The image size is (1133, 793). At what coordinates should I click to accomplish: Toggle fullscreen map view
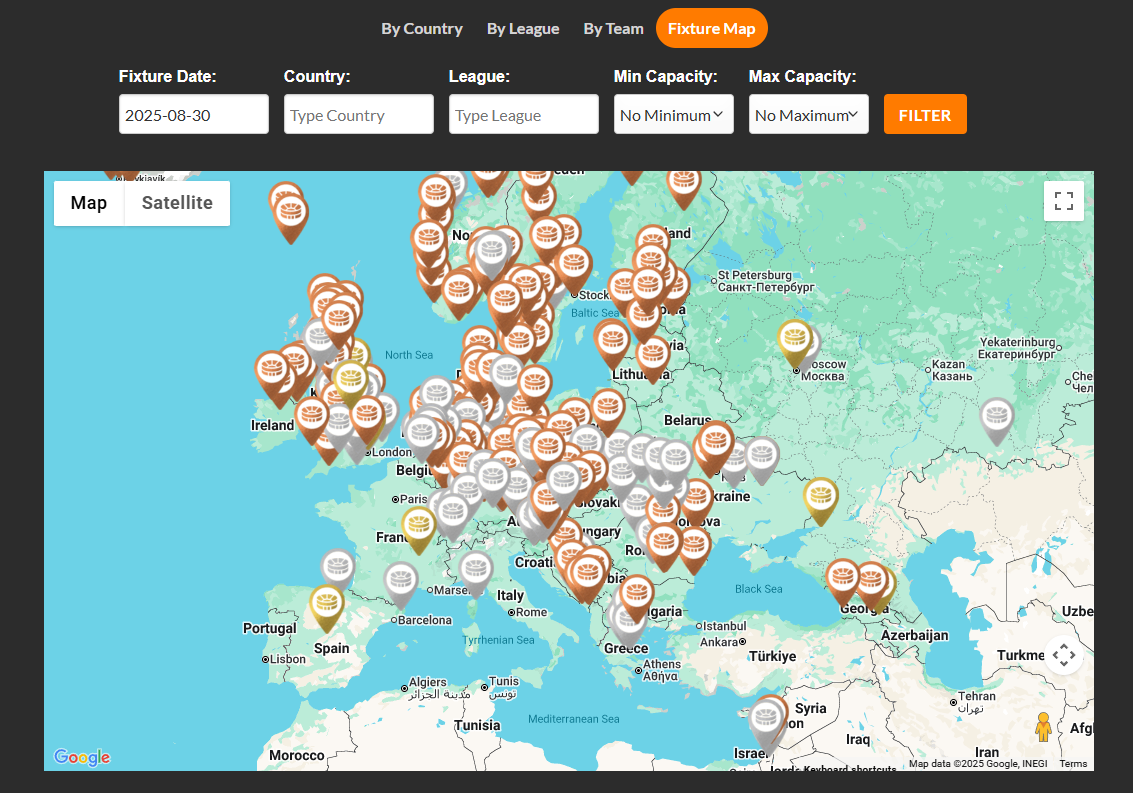pos(1063,200)
